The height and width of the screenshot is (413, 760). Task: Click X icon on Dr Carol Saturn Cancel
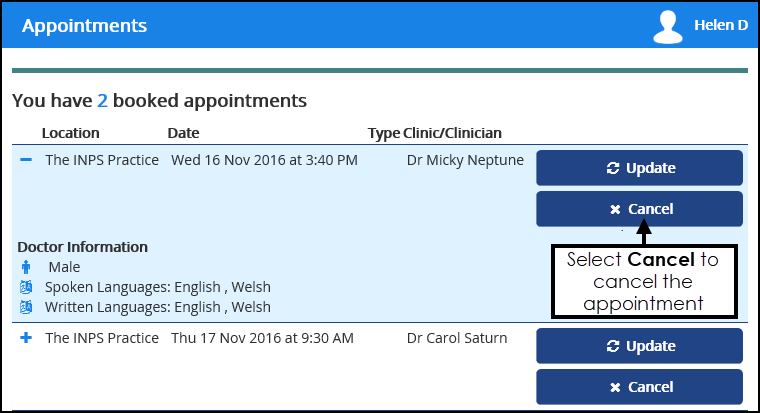tap(615, 387)
